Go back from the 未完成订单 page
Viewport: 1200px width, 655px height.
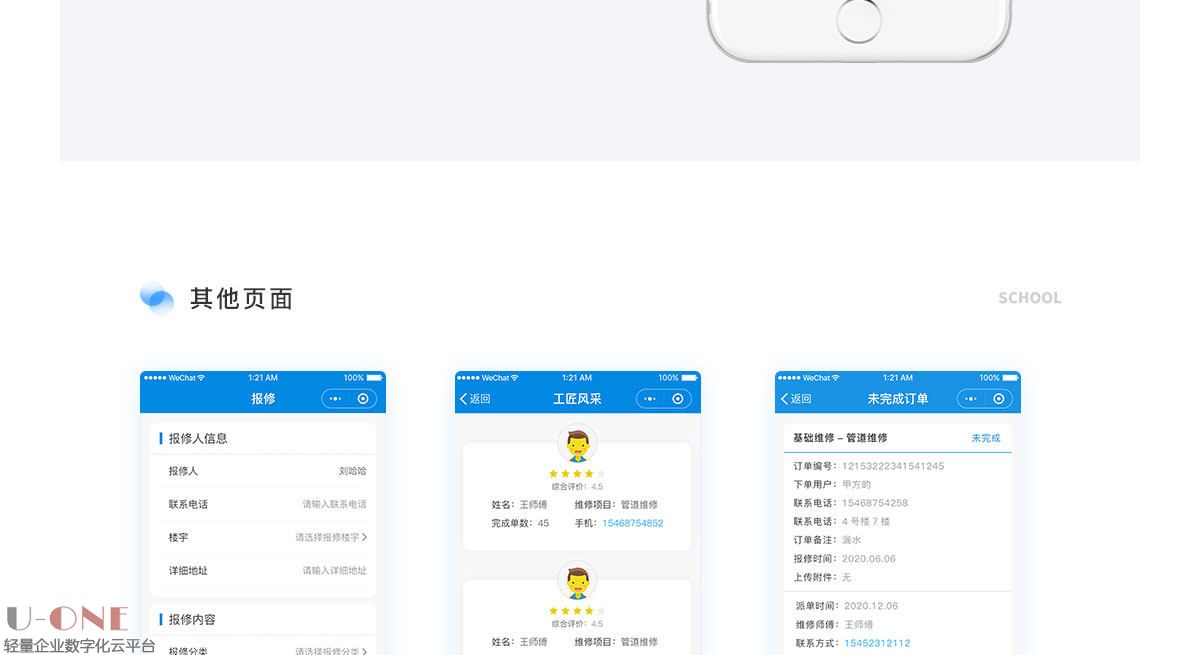(x=796, y=399)
